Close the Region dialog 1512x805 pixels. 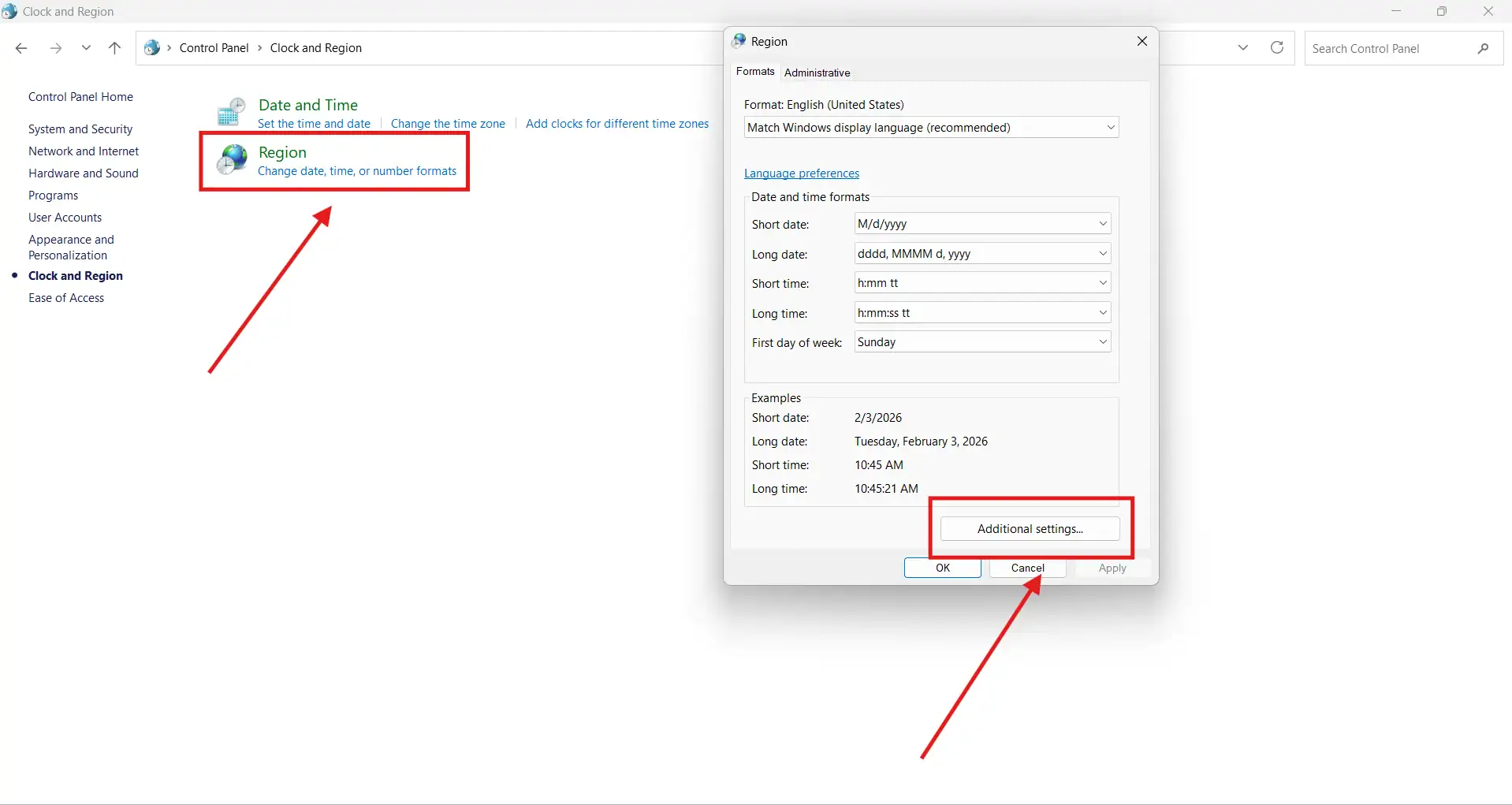tap(1141, 41)
